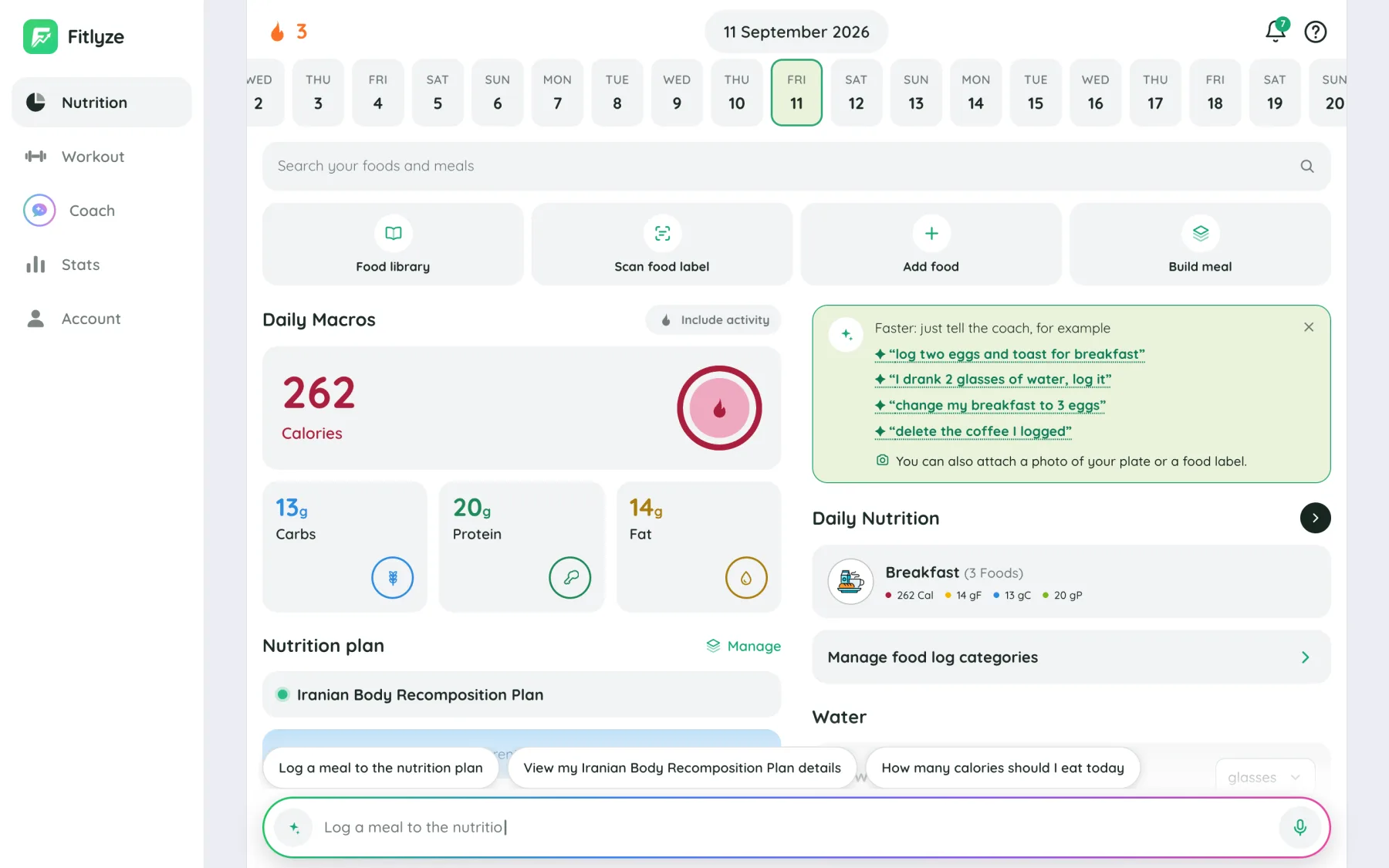Screen dimensions: 1389x868
Task: Select Thursday 10 in date strip
Action: click(x=736, y=92)
